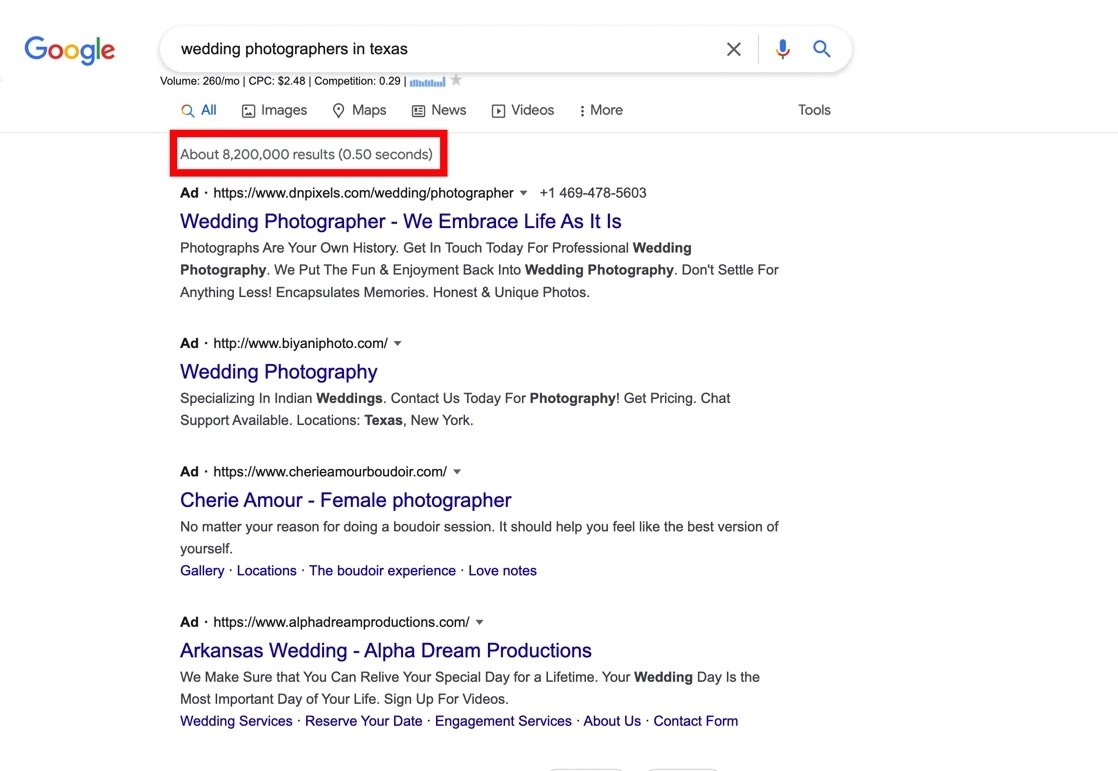Click the https://www.cherieamourboudoir.com/ URL text

330,472
